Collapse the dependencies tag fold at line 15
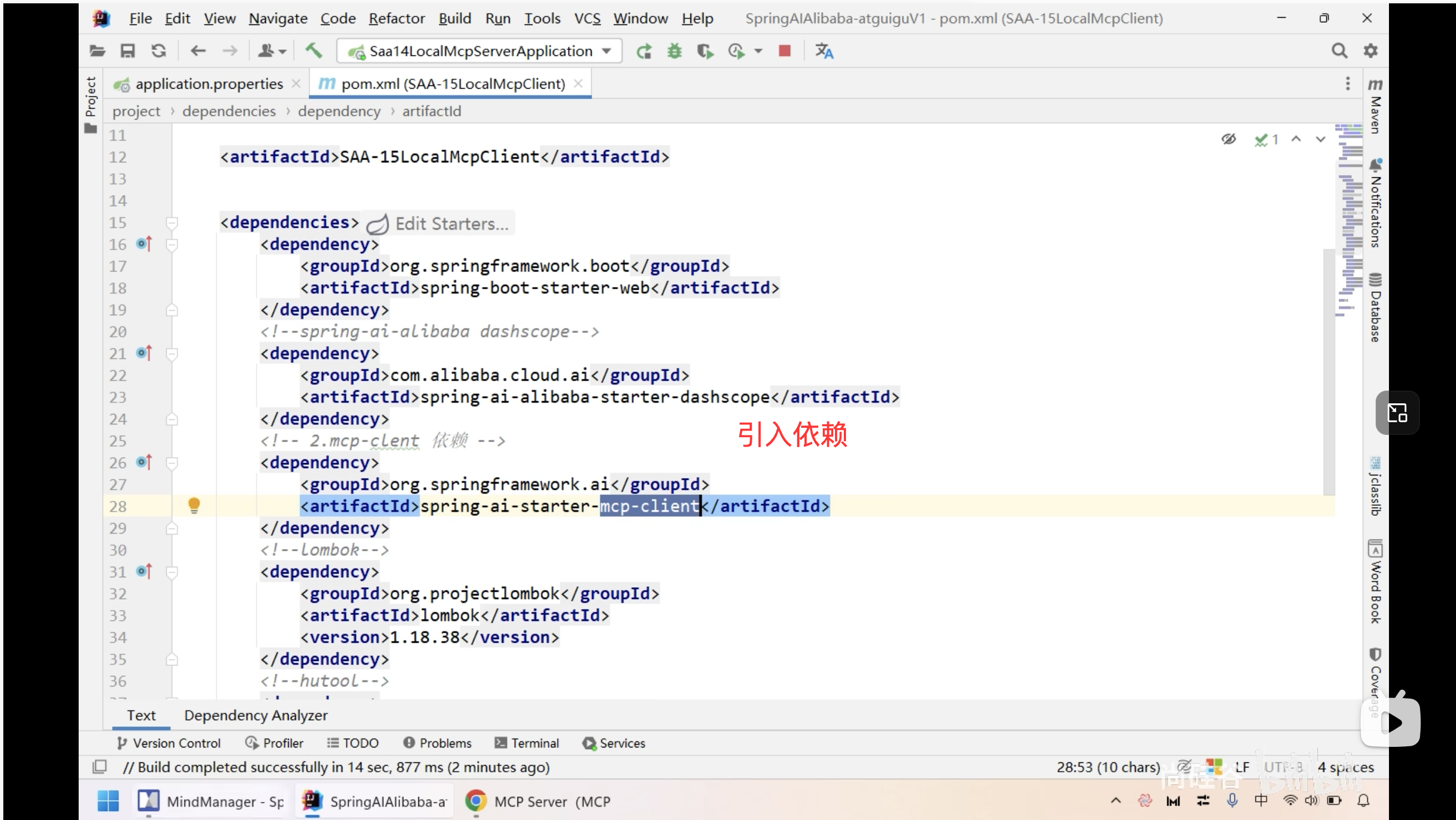1456x820 pixels. point(172,223)
